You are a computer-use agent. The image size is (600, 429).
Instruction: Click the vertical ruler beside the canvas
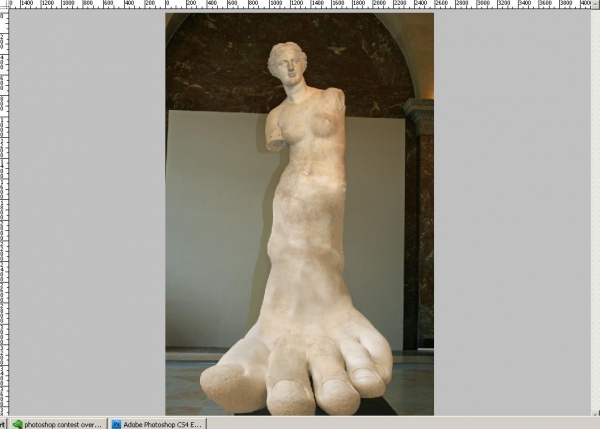pos(4,212)
